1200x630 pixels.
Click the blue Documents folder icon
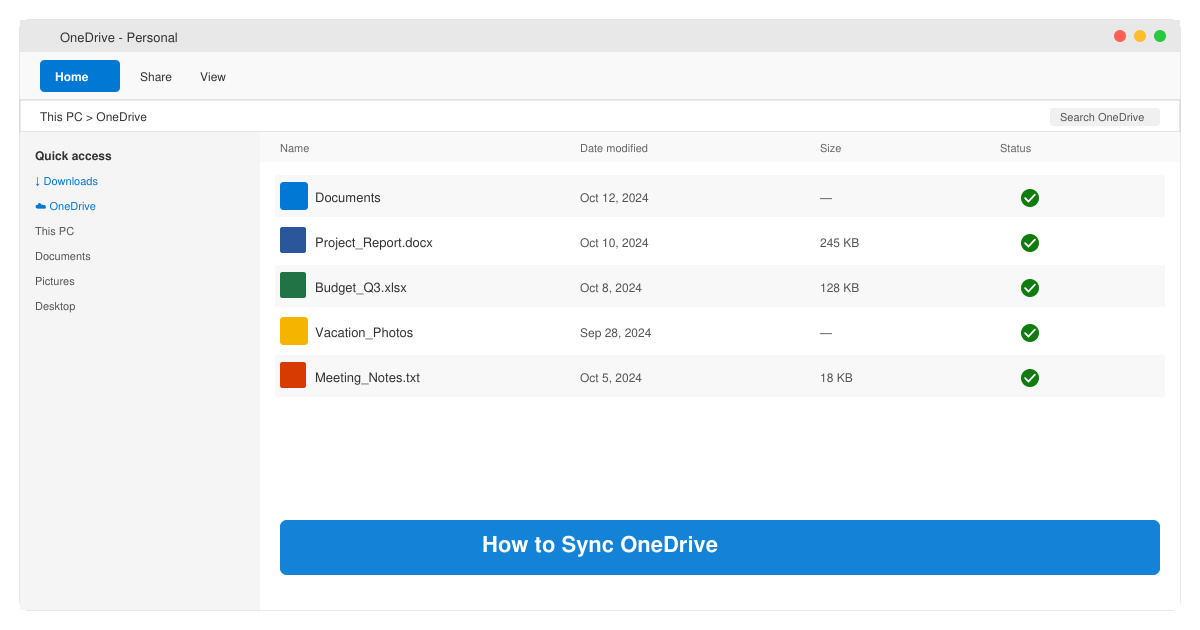pyautogui.click(x=293, y=196)
